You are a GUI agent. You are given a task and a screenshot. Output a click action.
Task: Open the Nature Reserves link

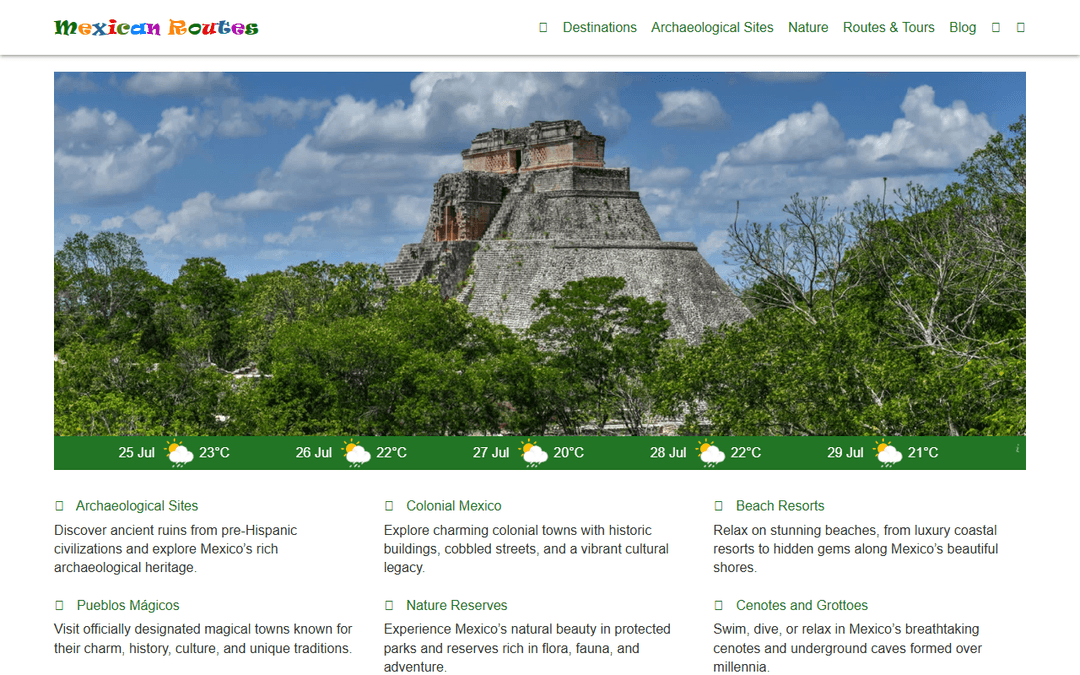[x=456, y=605]
